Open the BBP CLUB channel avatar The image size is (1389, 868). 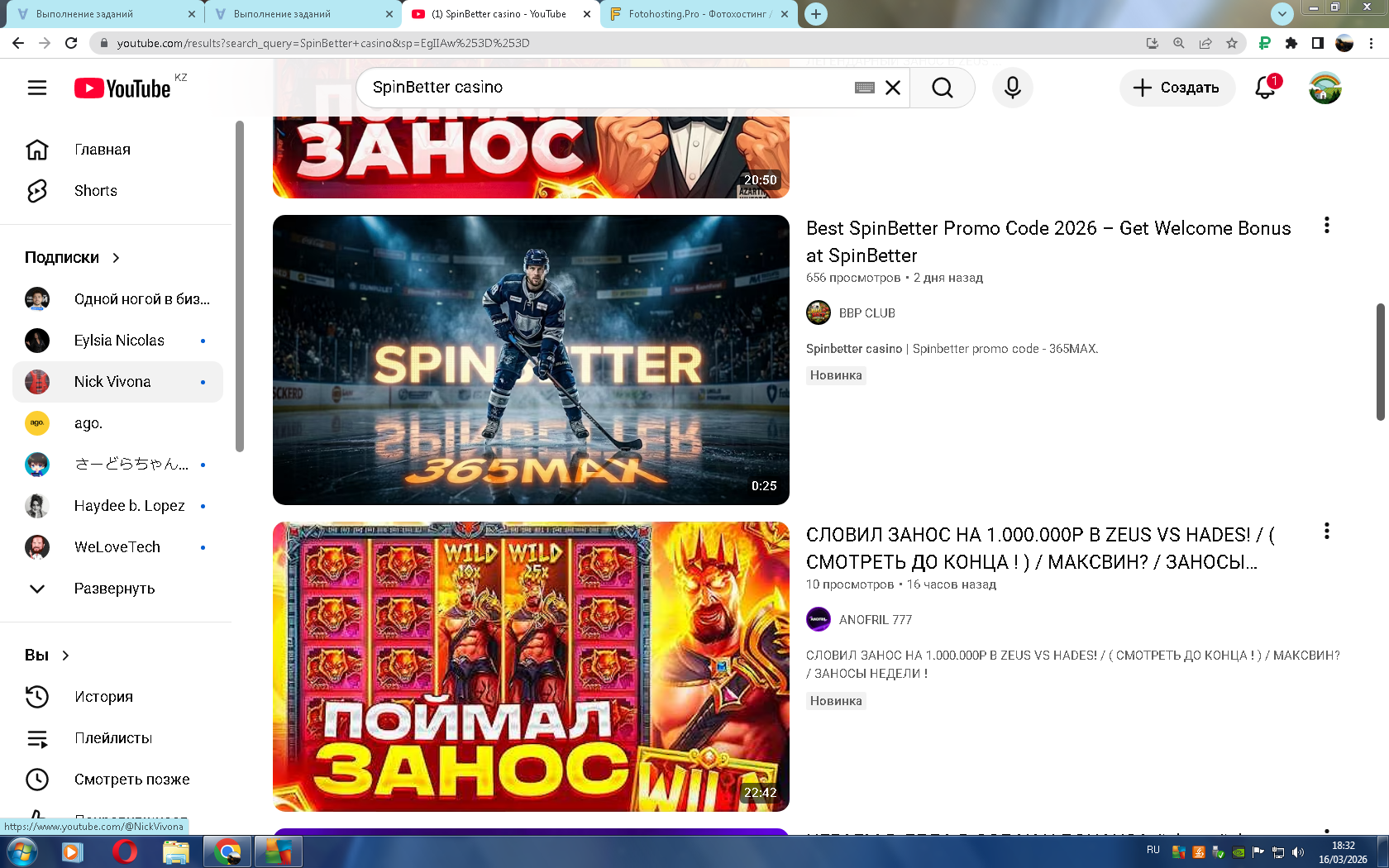pos(819,313)
